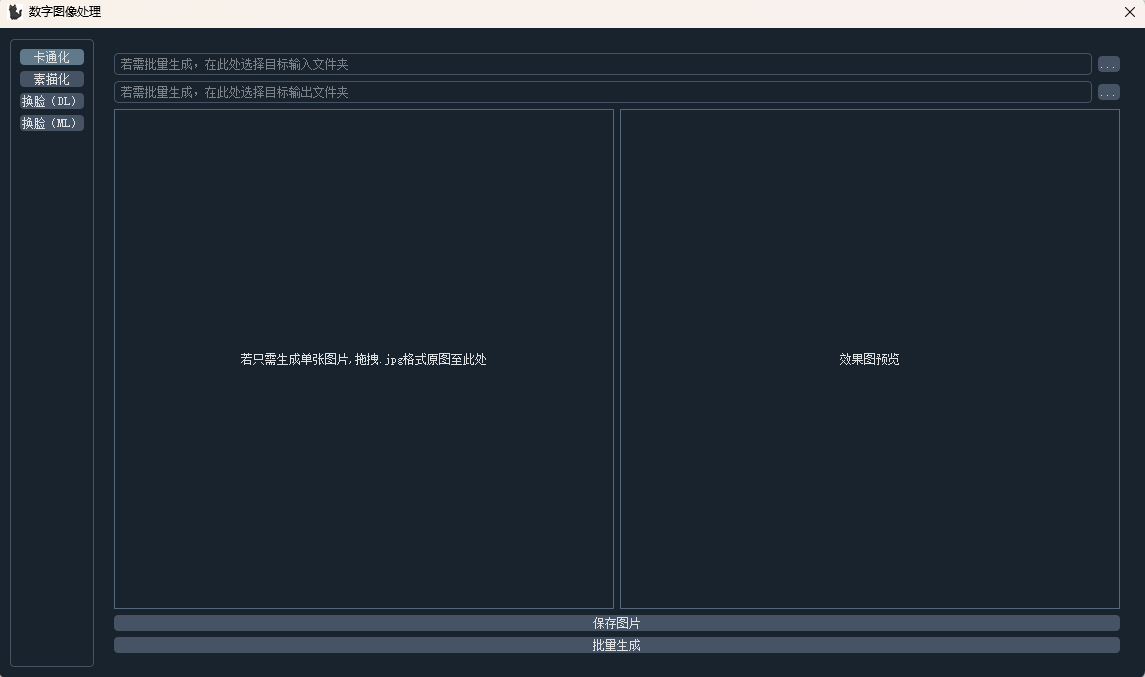Click the .jpg drag-and-drop source area

(x=363, y=359)
